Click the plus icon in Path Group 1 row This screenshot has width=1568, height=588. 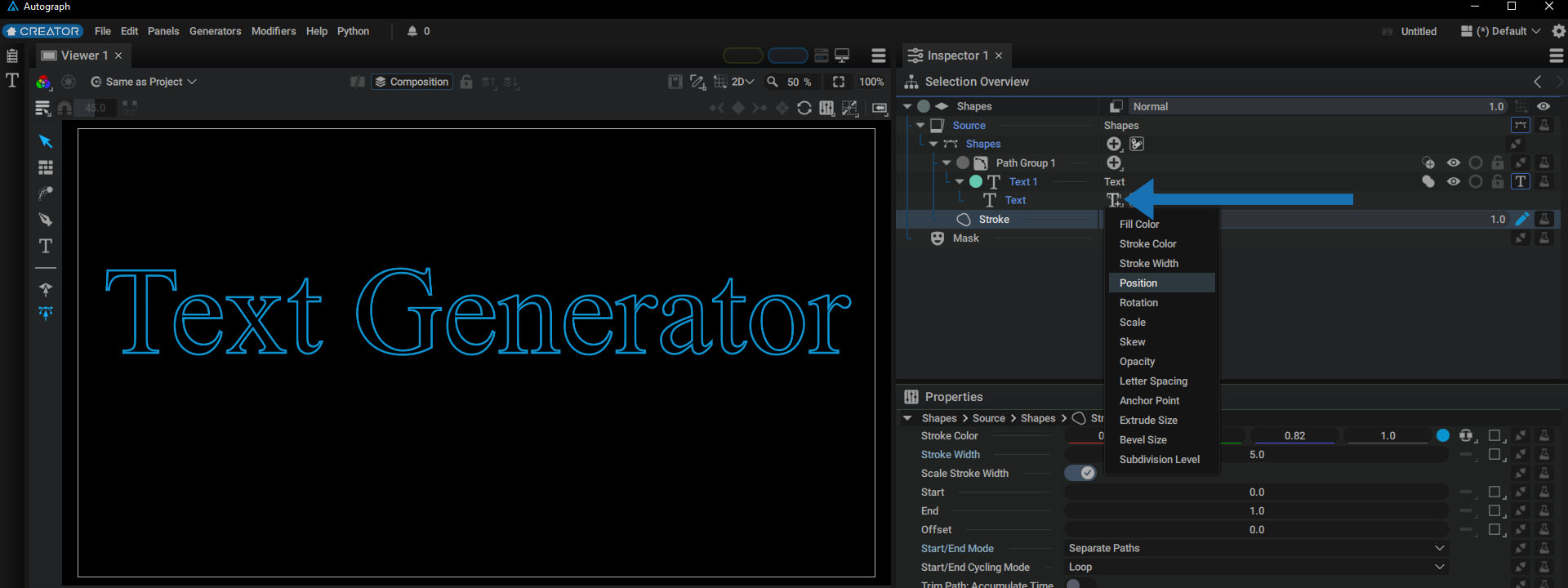tap(1114, 163)
